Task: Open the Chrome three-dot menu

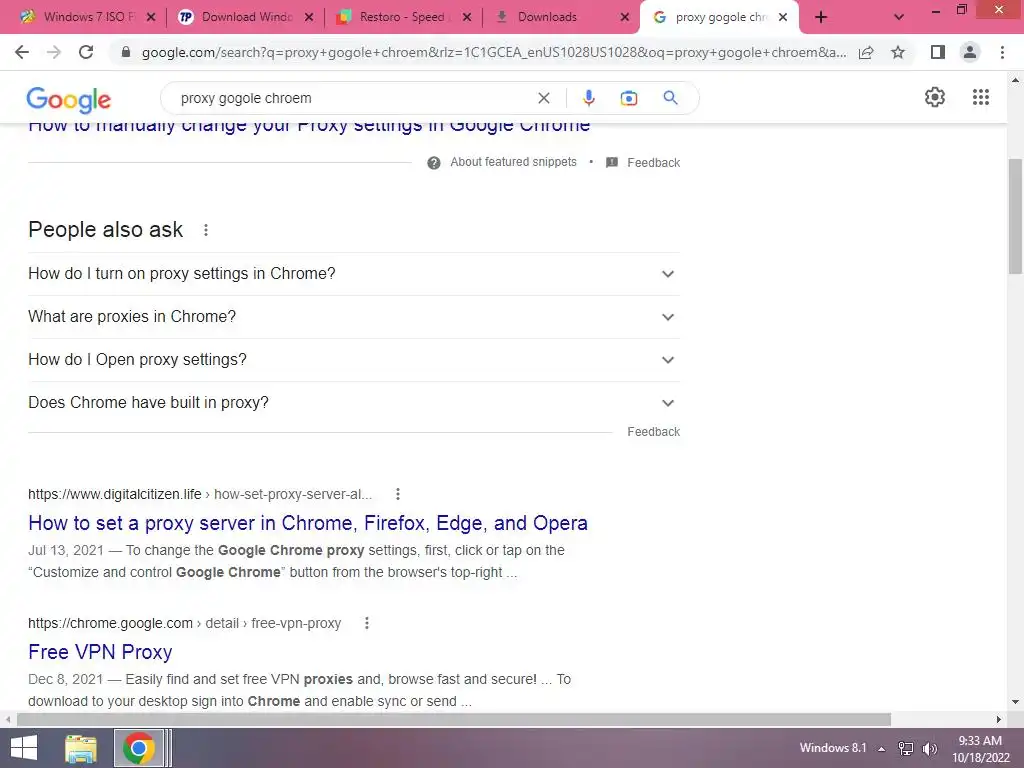Action: pos(1002,52)
